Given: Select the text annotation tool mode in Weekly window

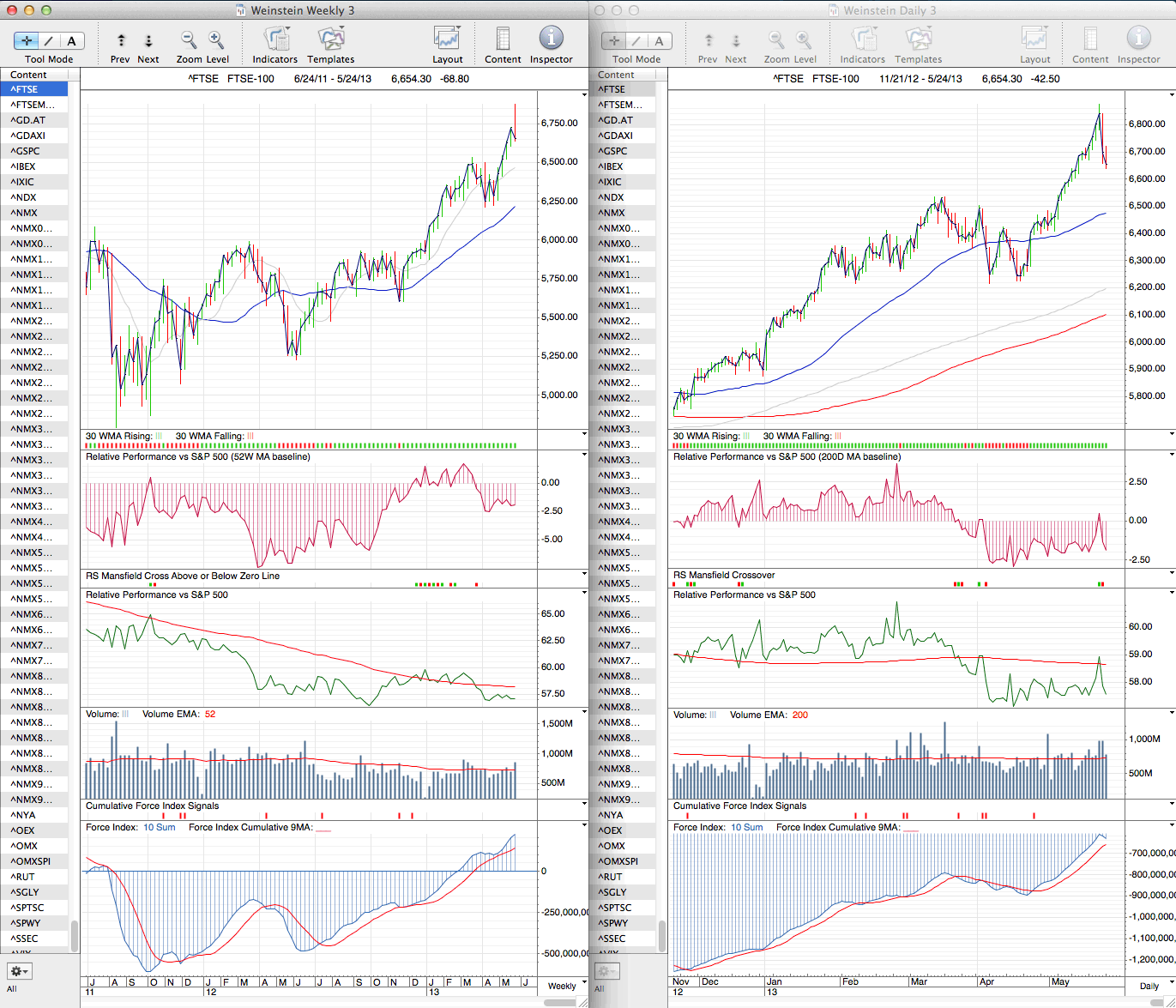Looking at the screenshot, I should click(71, 40).
